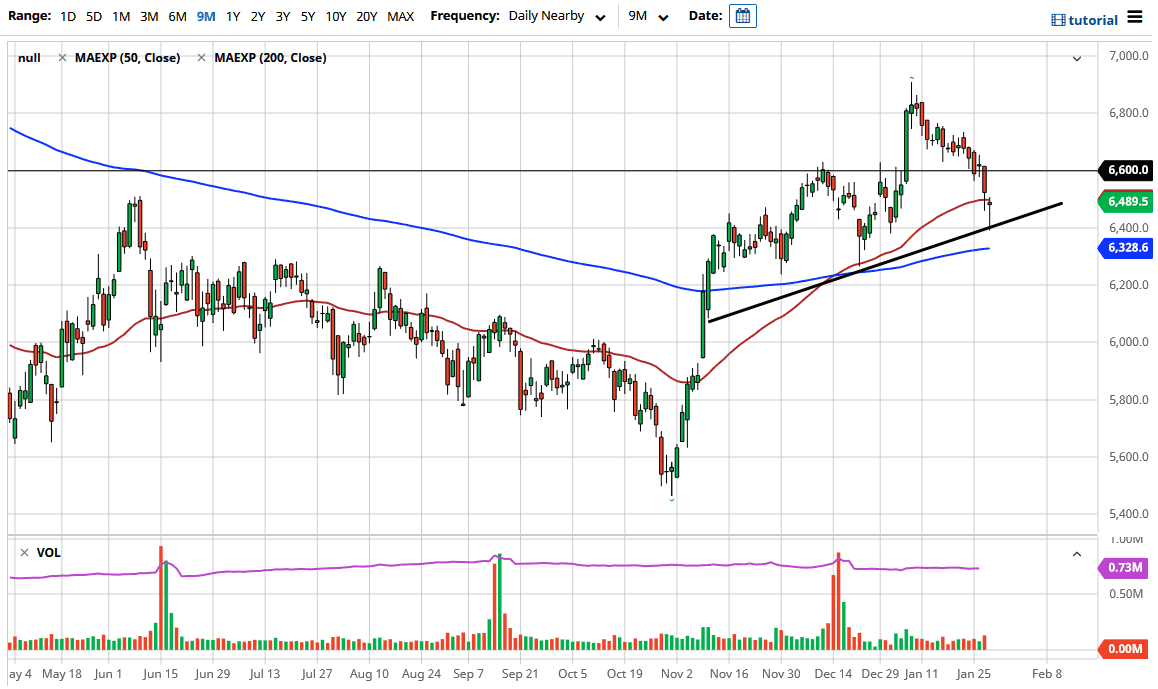The image size is (1158, 689).
Task: Select the 1M range
Action: (x=121, y=16)
